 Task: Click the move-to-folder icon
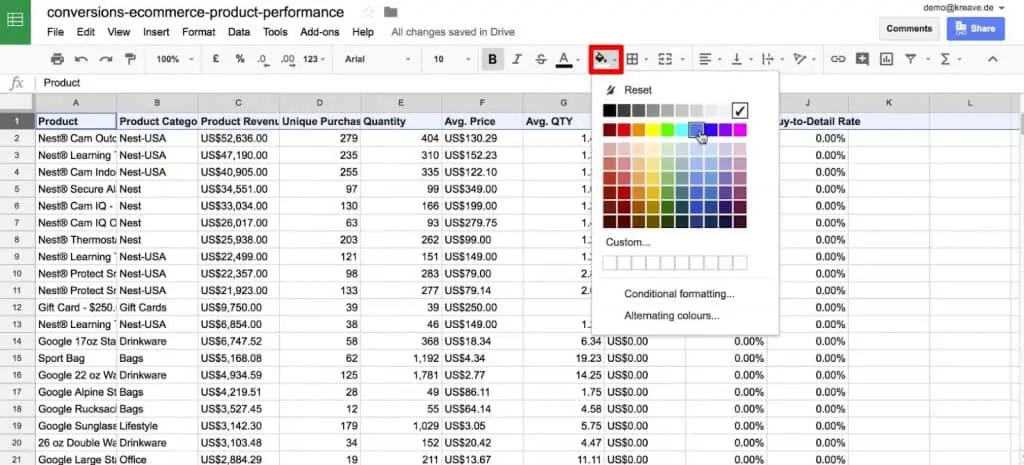pyautogui.click(x=391, y=12)
